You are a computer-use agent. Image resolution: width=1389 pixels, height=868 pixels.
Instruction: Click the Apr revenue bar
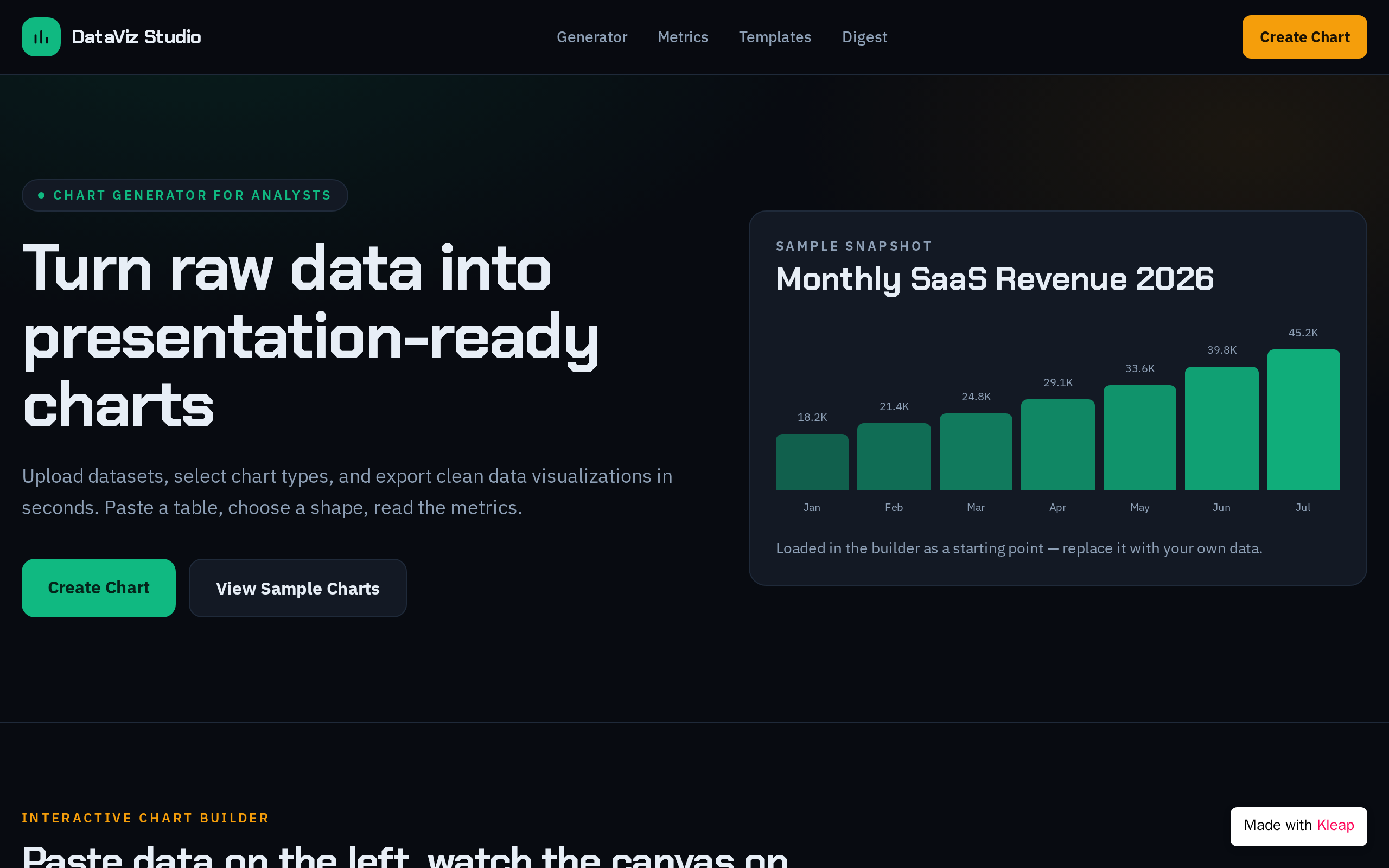(1058, 445)
